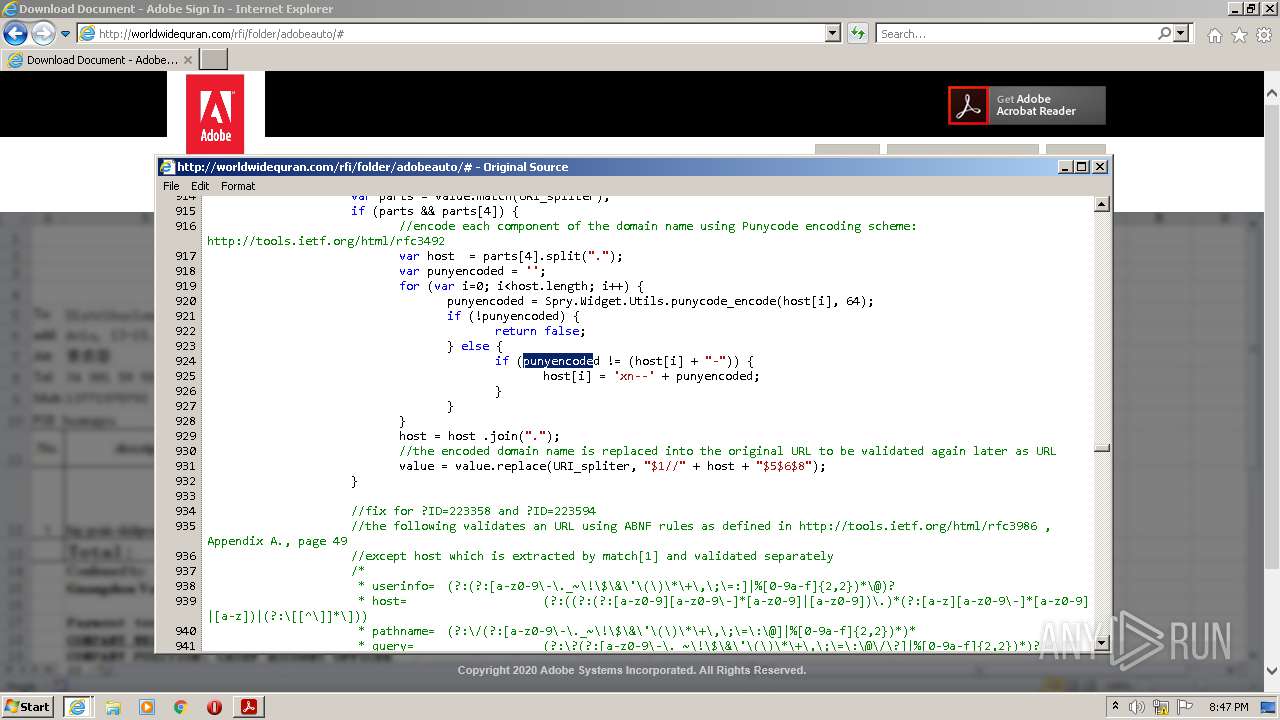
Task: Click source view scrollbar down arrow
Action: (1102, 643)
